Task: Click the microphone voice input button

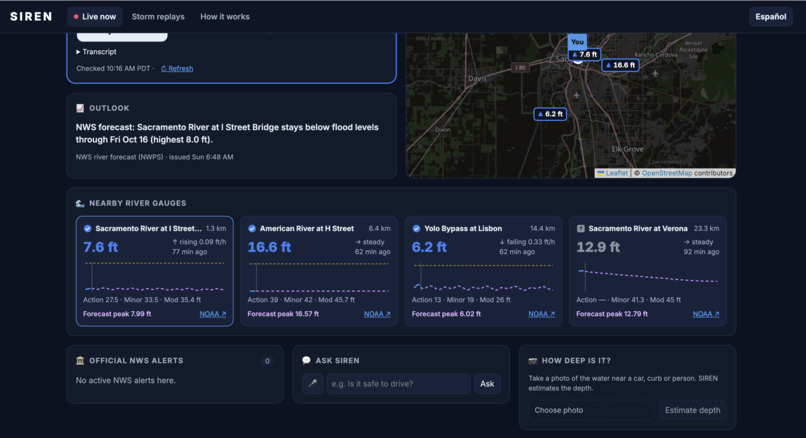Action: pos(312,384)
